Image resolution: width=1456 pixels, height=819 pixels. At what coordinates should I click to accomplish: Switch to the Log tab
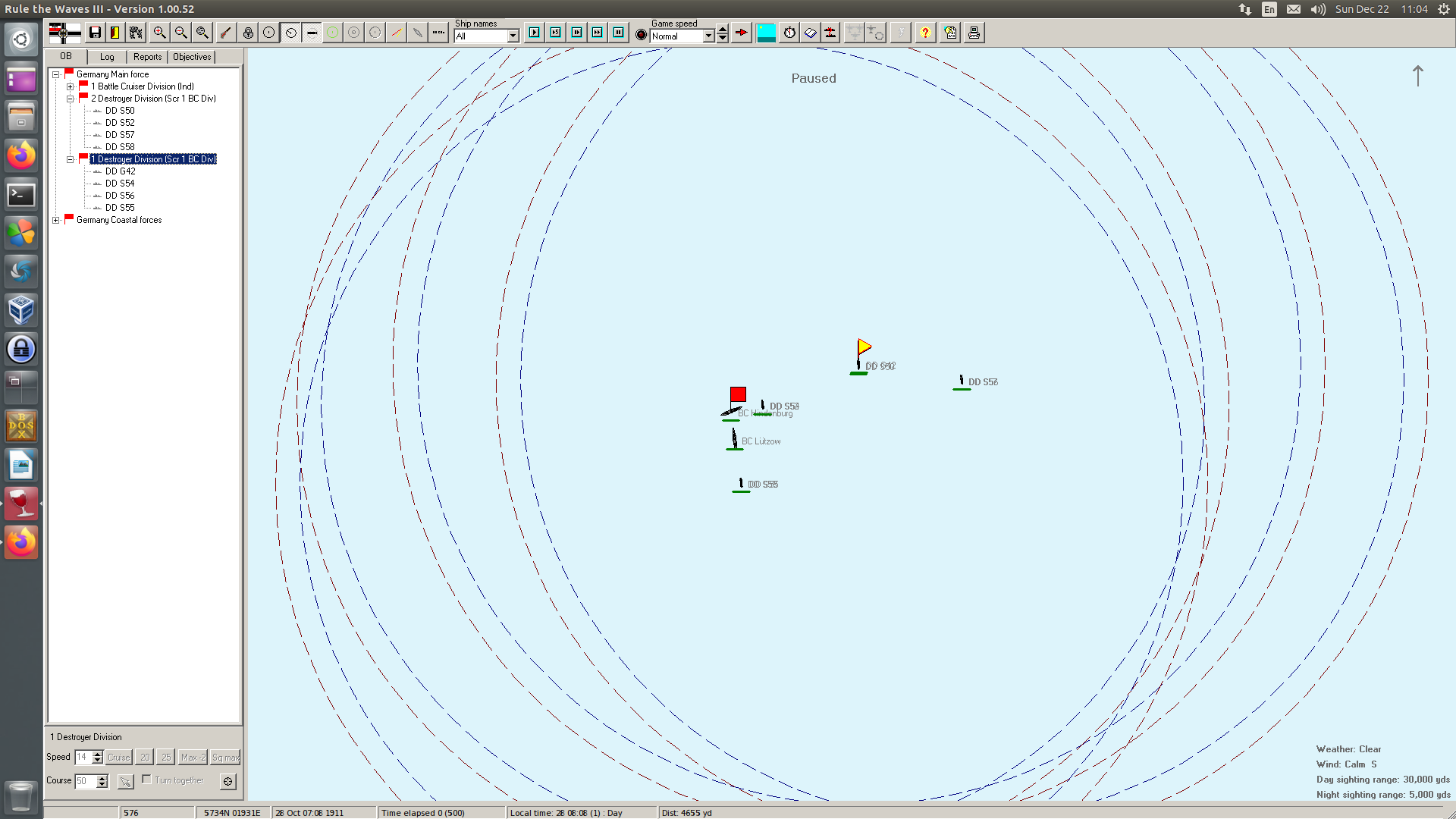coord(107,57)
